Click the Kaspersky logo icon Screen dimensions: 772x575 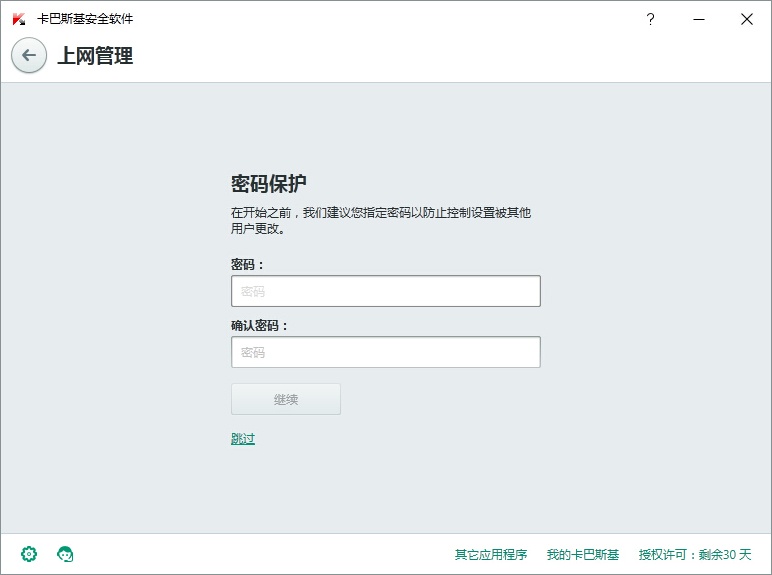click(19, 19)
